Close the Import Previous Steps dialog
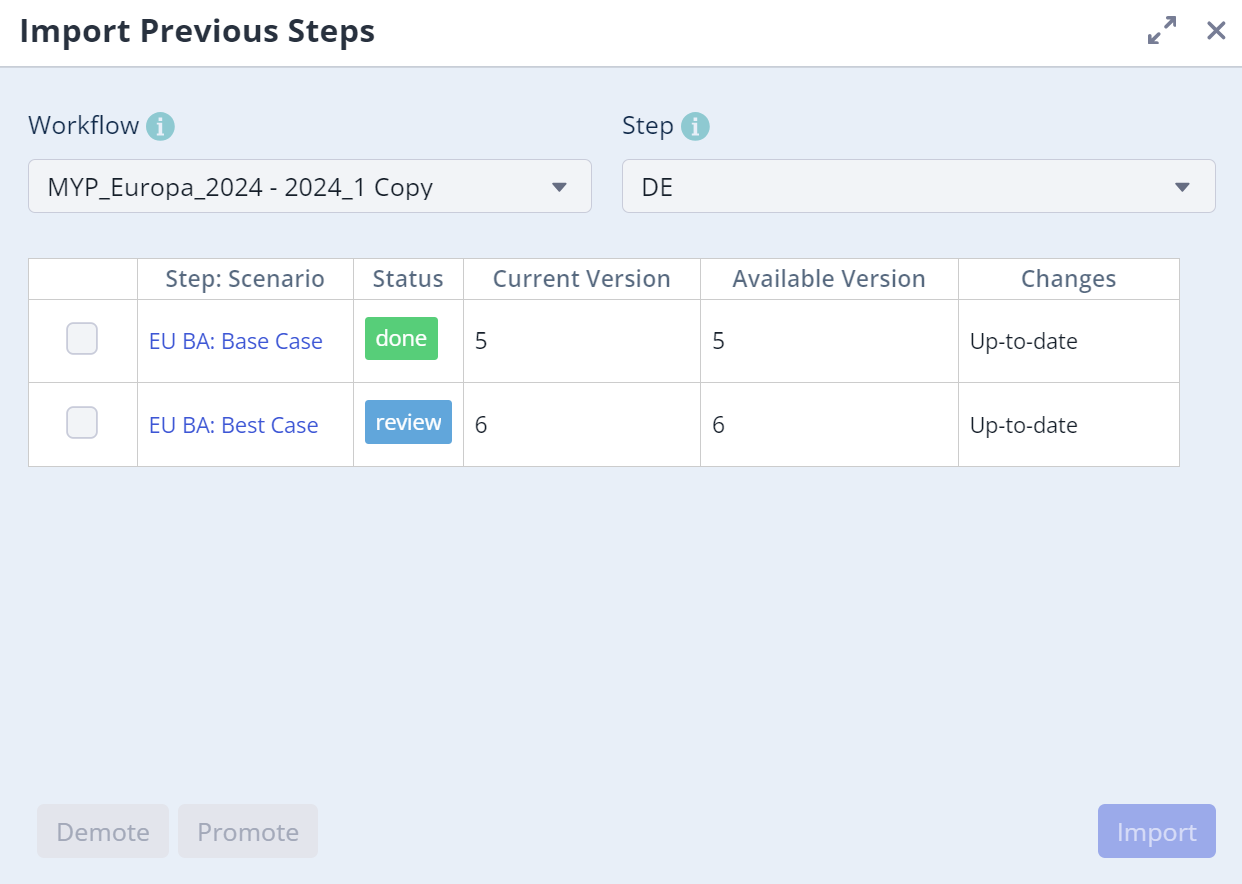Viewport: 1242px width, 884px height. pyautogui.click(x=1216, y=31)
